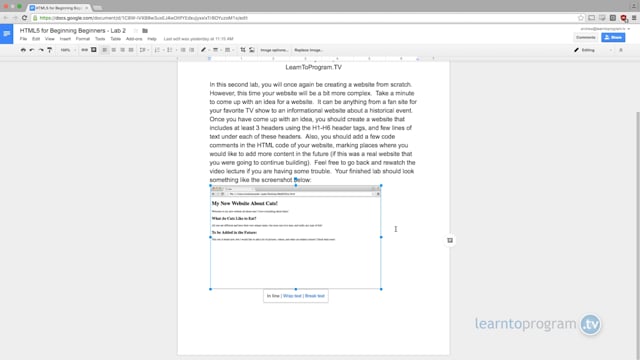Redo the last action
This screenshot has height=360, width=640.
pyautogui.click(x=41, y=50)
